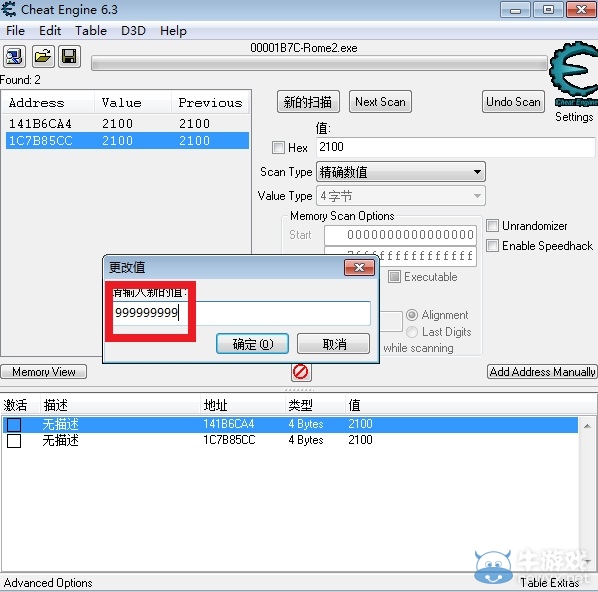Click the Next Scan button

click(380, 102)
